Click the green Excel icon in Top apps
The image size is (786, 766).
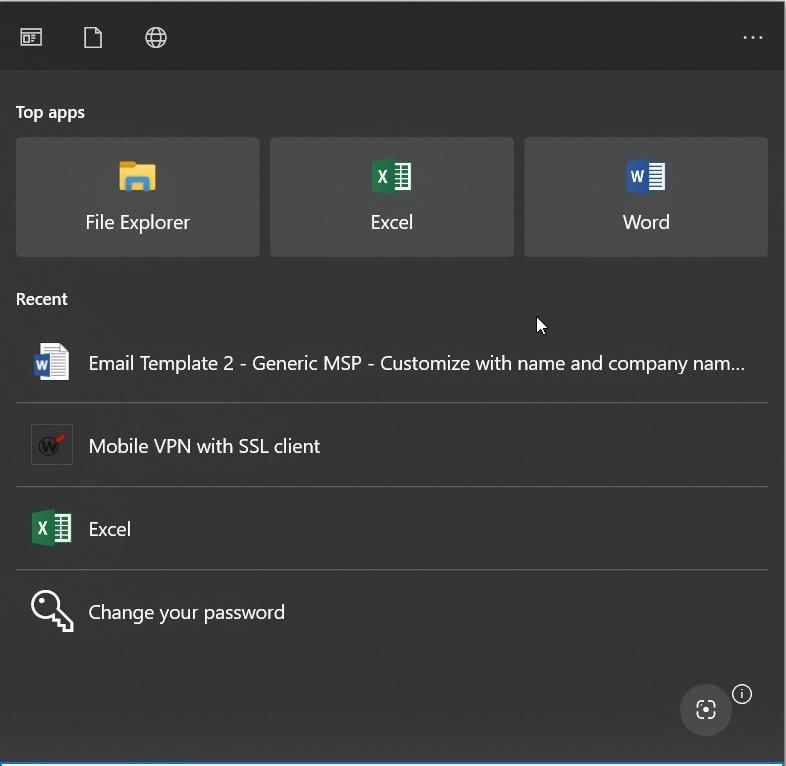tap(391, 175)
